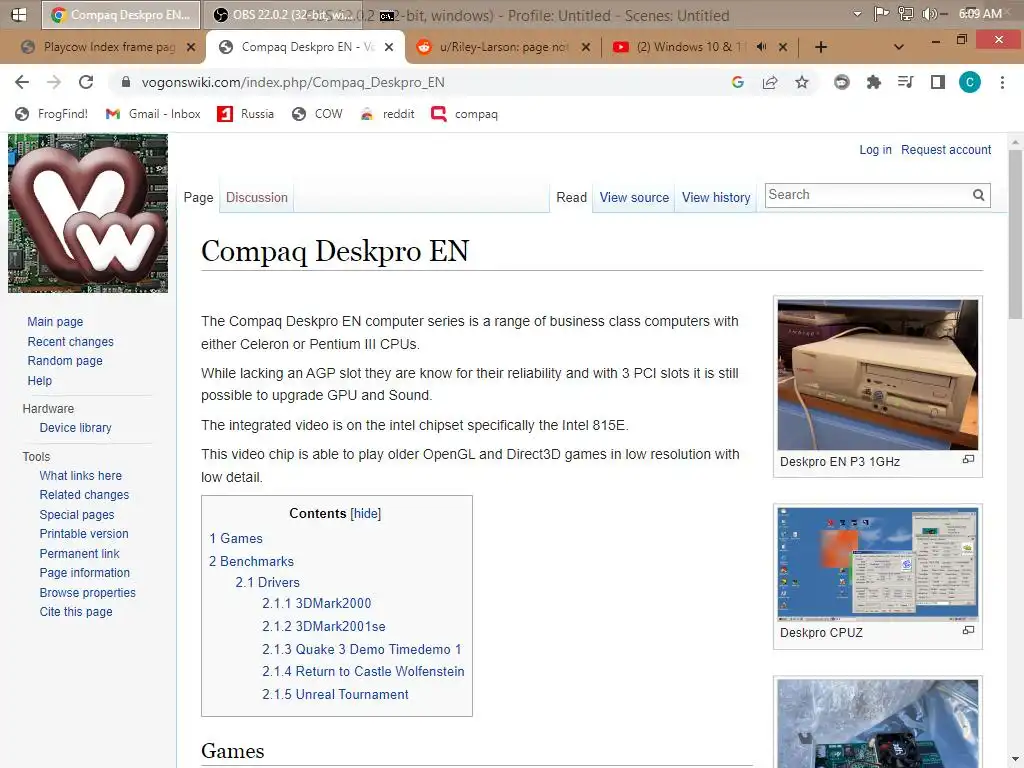This screenshot has height=768, width=1024.
Task: Bookmark this page with the star icon
Action: pos(802,82)
